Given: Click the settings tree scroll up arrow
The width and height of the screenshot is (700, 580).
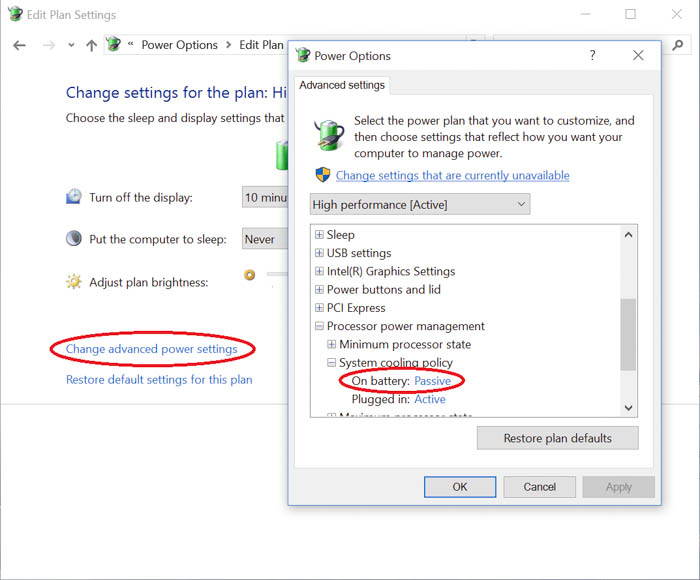Looking at the screenshot, I should (x=629, y=235).
